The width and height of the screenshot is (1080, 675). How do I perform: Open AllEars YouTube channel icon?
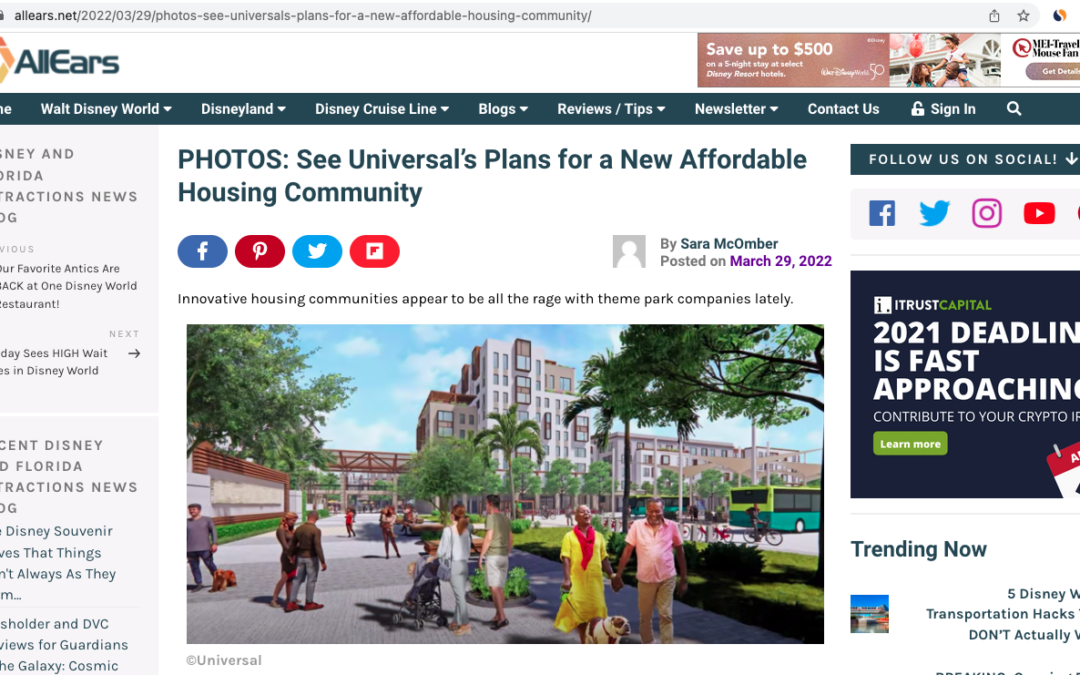[x=1039, y=214]
